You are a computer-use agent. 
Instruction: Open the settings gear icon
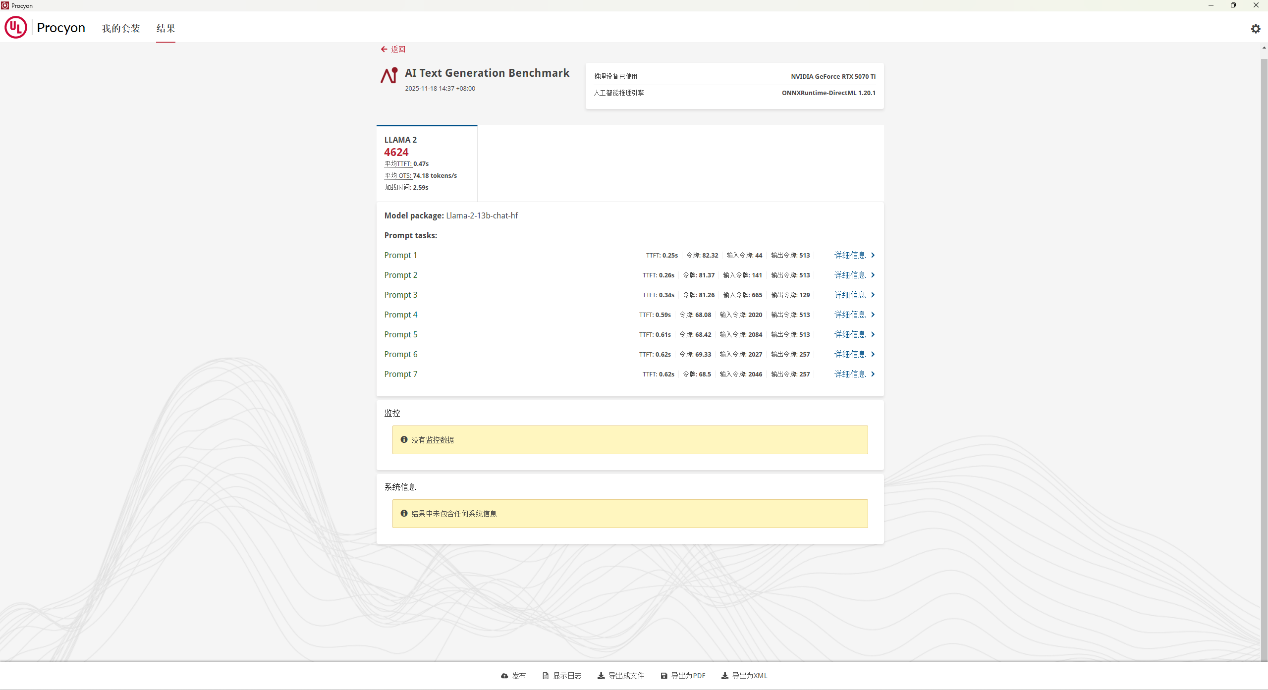(1256, 29)
